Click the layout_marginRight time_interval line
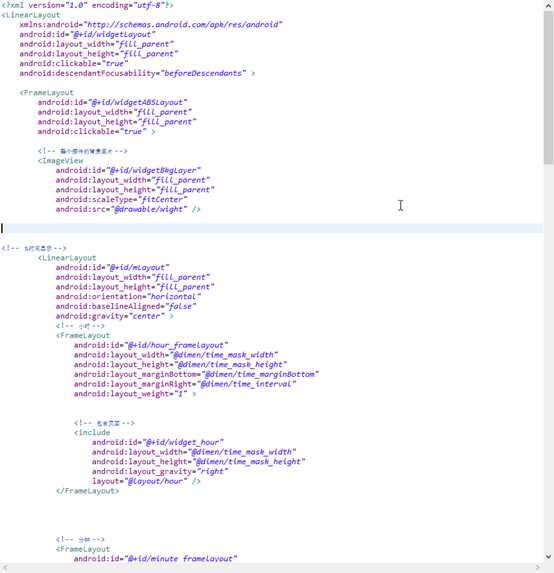 pos(185,384)
